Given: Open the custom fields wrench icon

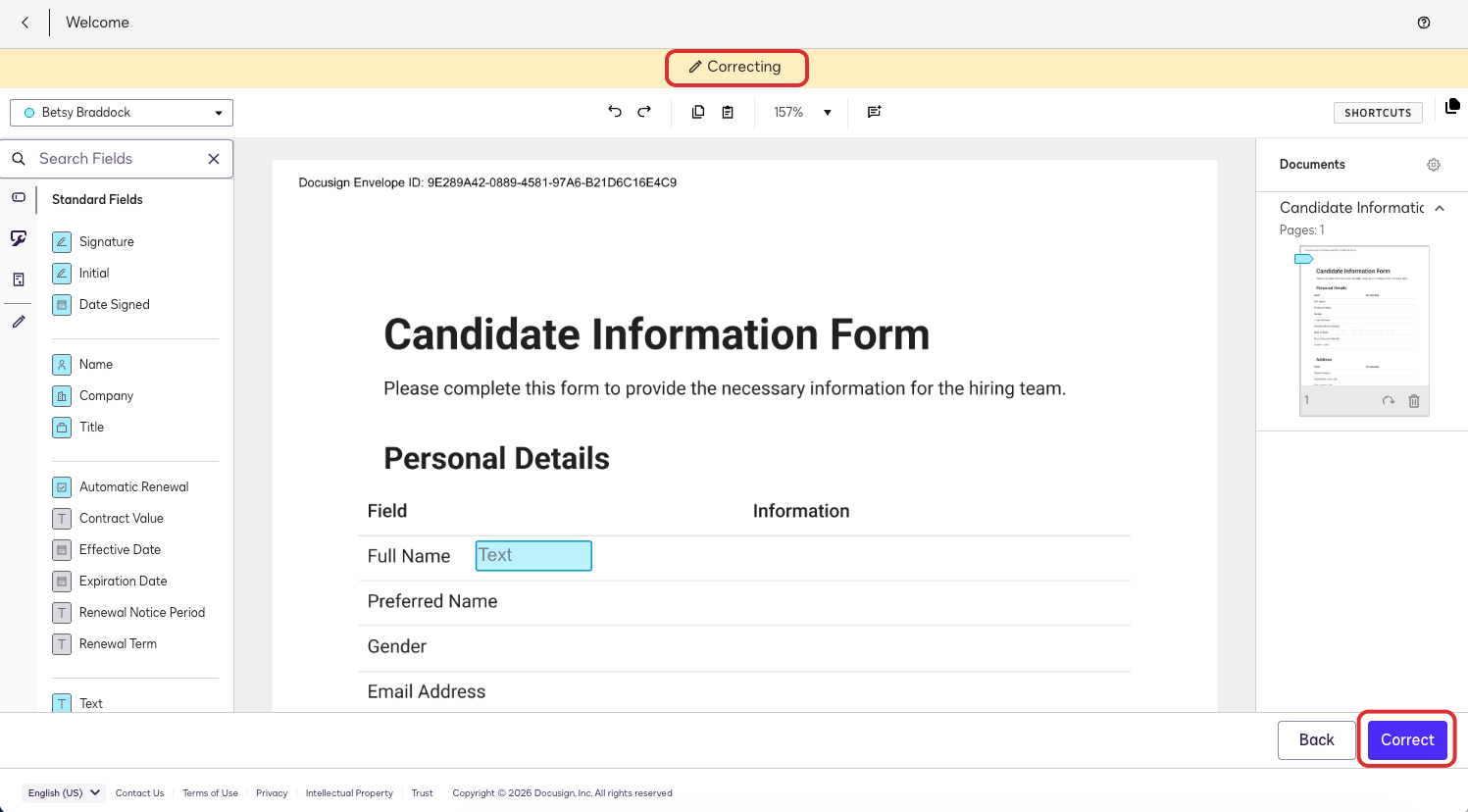Looking at the screenshot, I should 19,238.
